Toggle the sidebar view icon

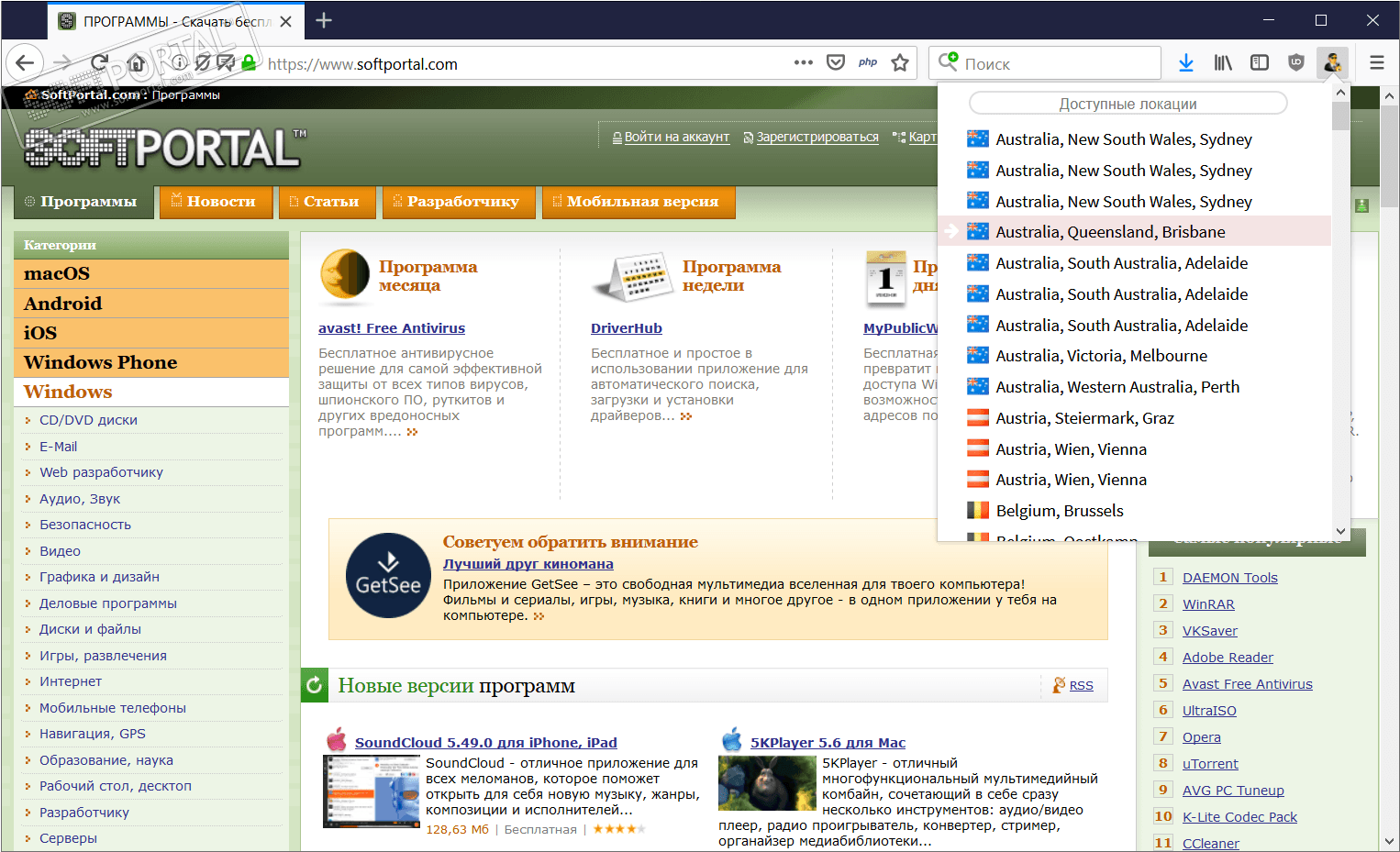click(x=1260, y=62)
